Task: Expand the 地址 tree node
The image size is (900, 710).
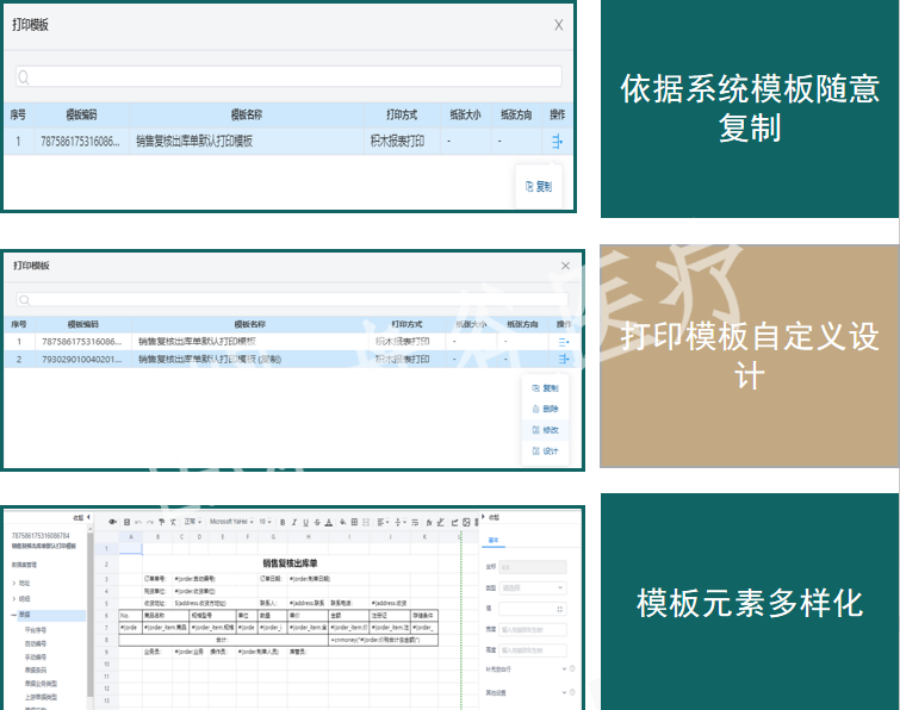Action: 14,583
